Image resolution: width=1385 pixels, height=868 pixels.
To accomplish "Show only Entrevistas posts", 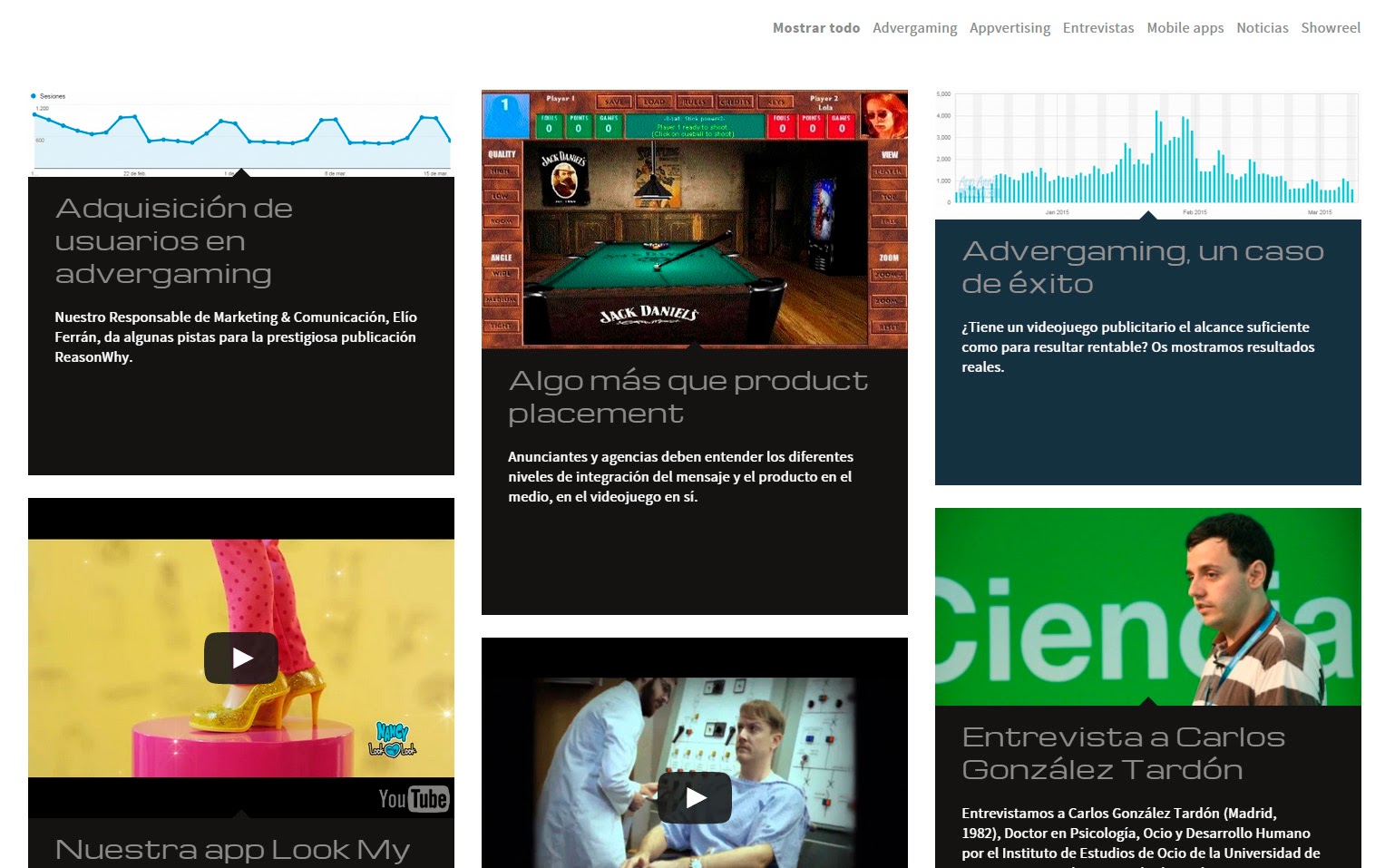I will tap(1098, 28).
